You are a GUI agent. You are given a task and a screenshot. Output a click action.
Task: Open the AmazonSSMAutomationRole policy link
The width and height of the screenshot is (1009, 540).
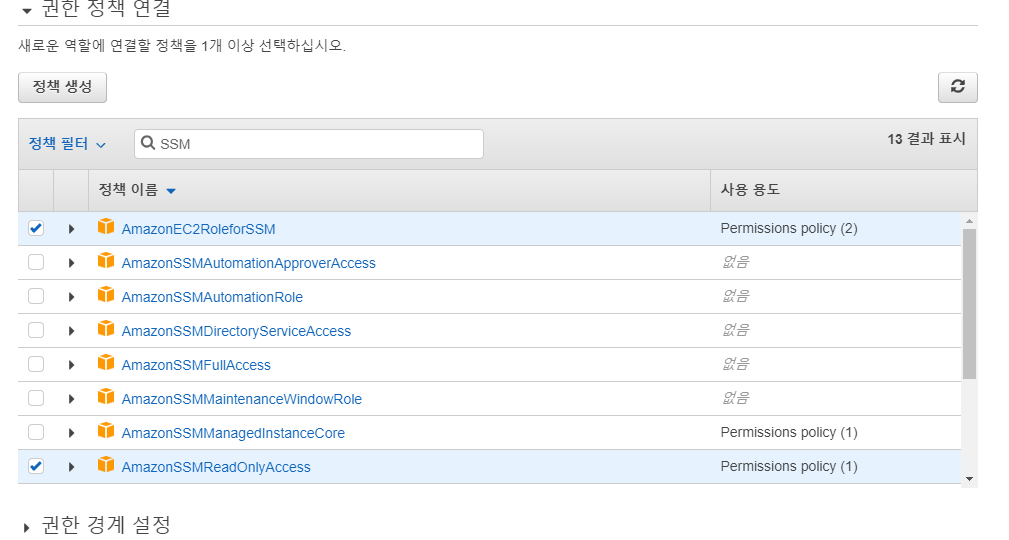[212, 297]
